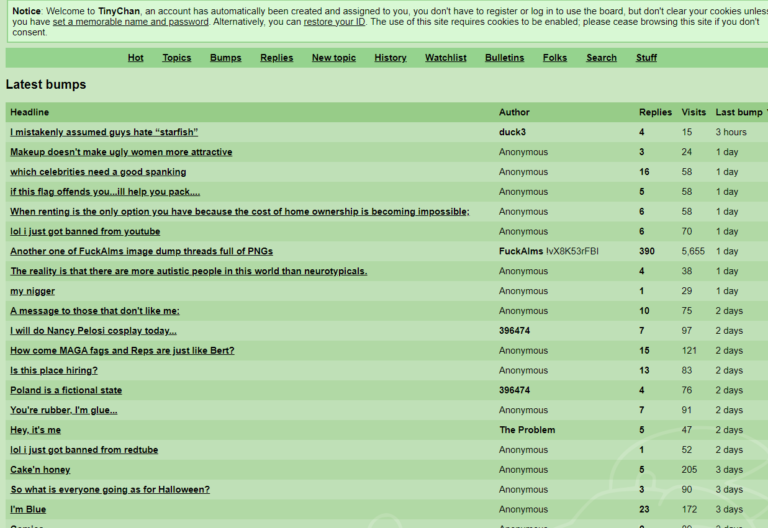
Task: Open the Replies page
Action: click(x=277, y=58)
